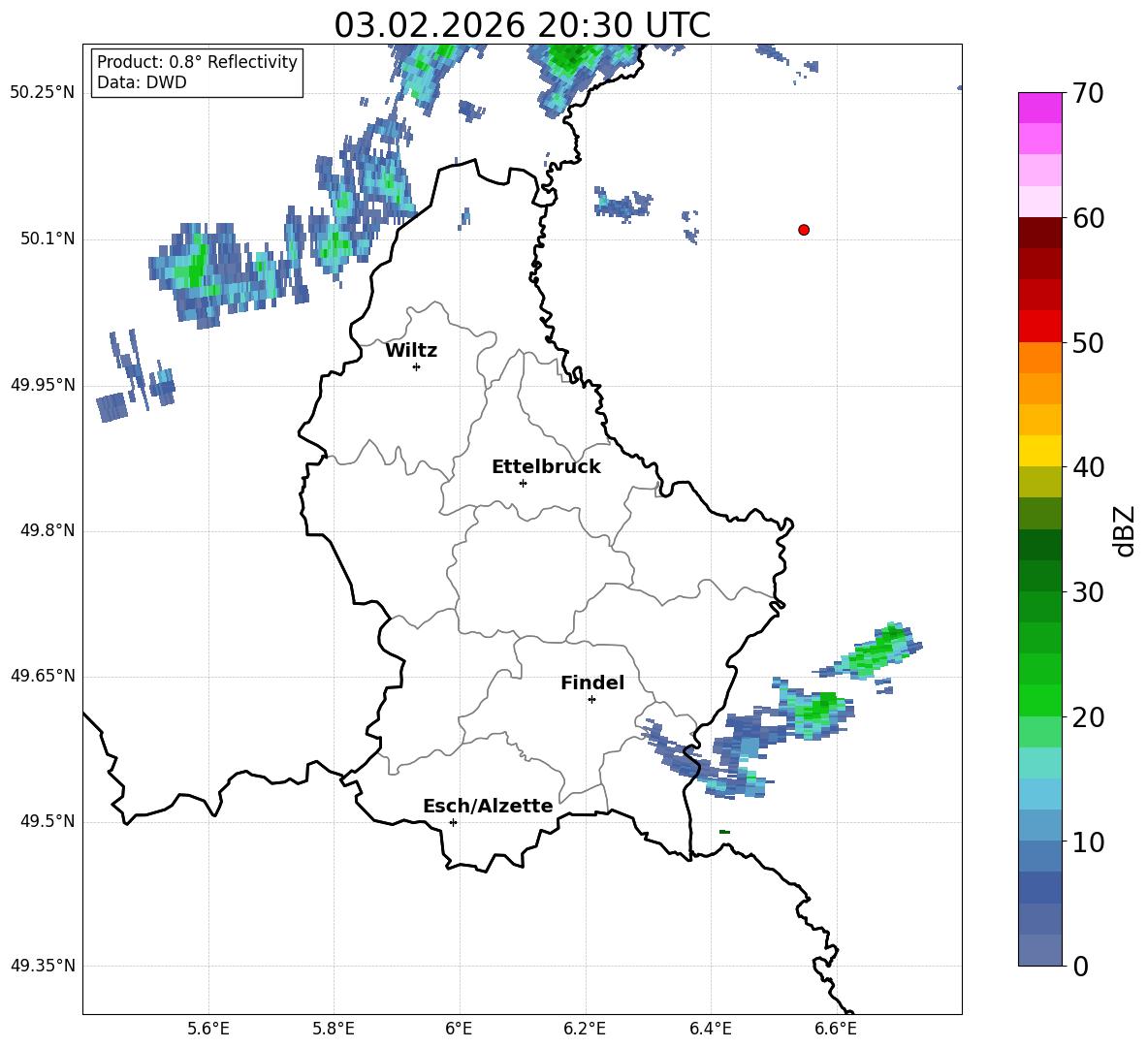Click the 'Findel' city label

592,683
